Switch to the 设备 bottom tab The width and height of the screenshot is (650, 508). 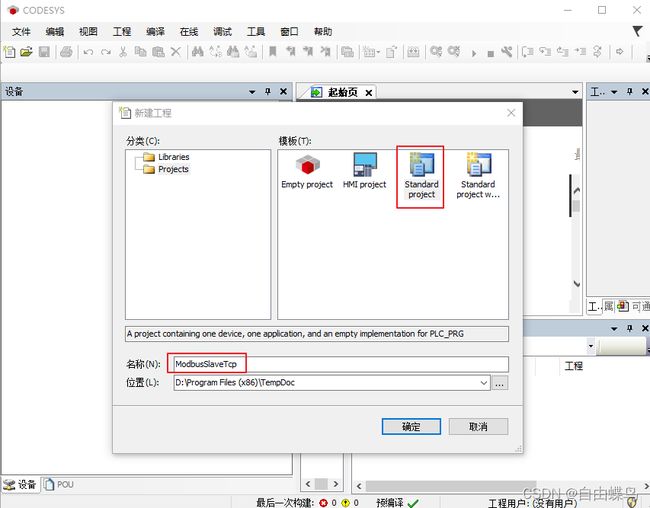pyautogui.click(x=21, y=484)
